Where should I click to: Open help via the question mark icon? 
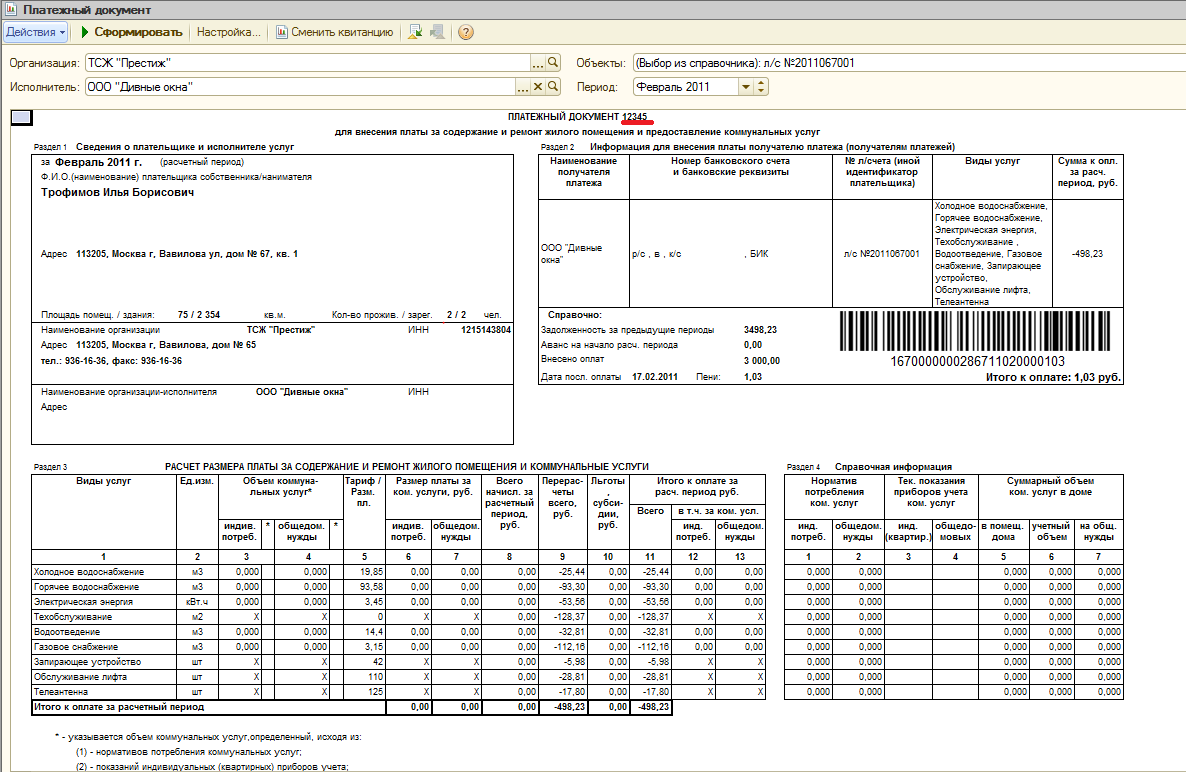click(466, 32)
